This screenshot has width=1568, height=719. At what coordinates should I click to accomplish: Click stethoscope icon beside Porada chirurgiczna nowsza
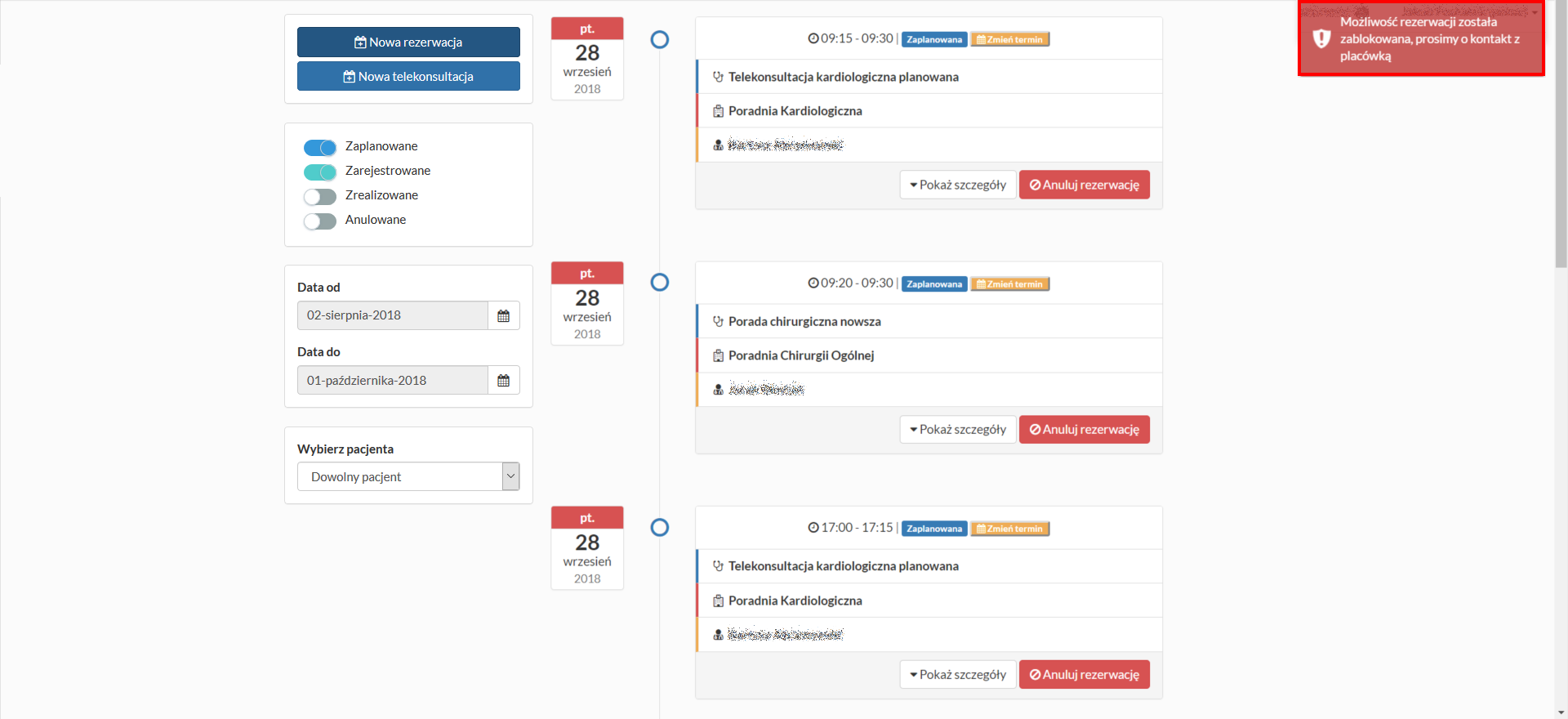718,322
